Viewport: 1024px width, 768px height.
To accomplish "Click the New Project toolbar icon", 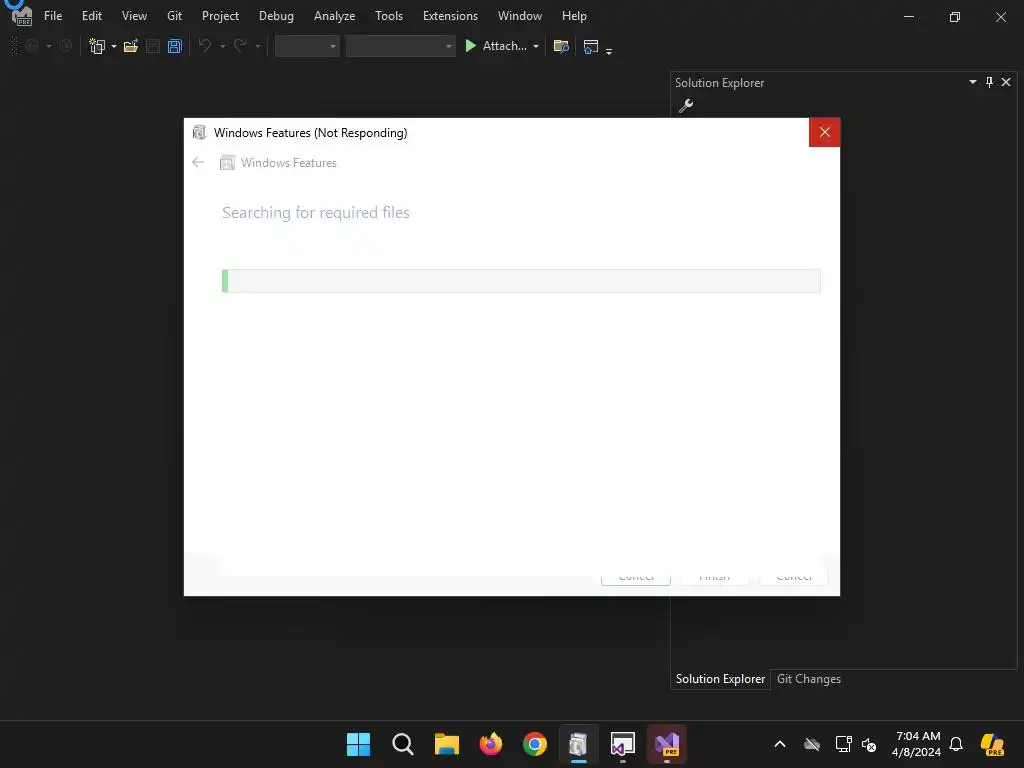I will 97,46.
